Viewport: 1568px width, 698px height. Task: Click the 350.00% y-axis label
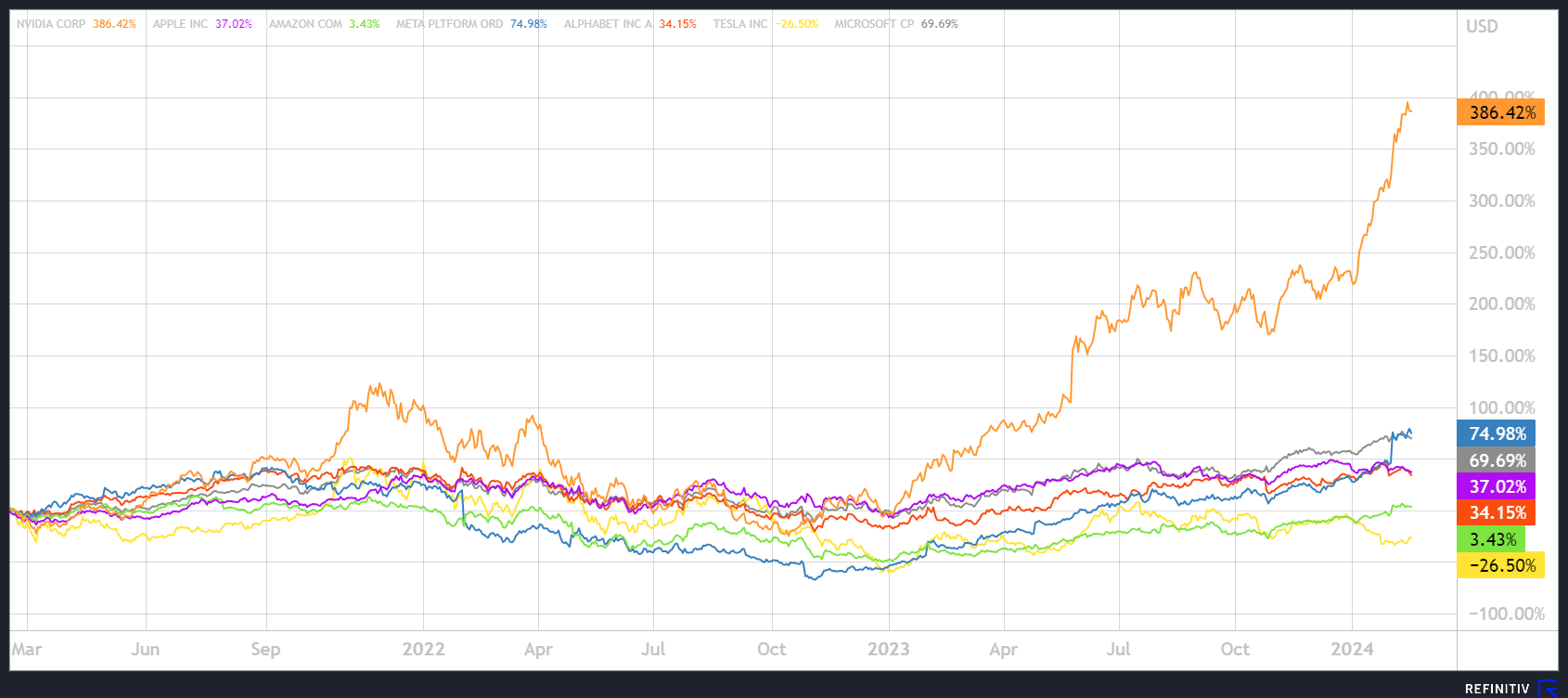coord(1502,149)
